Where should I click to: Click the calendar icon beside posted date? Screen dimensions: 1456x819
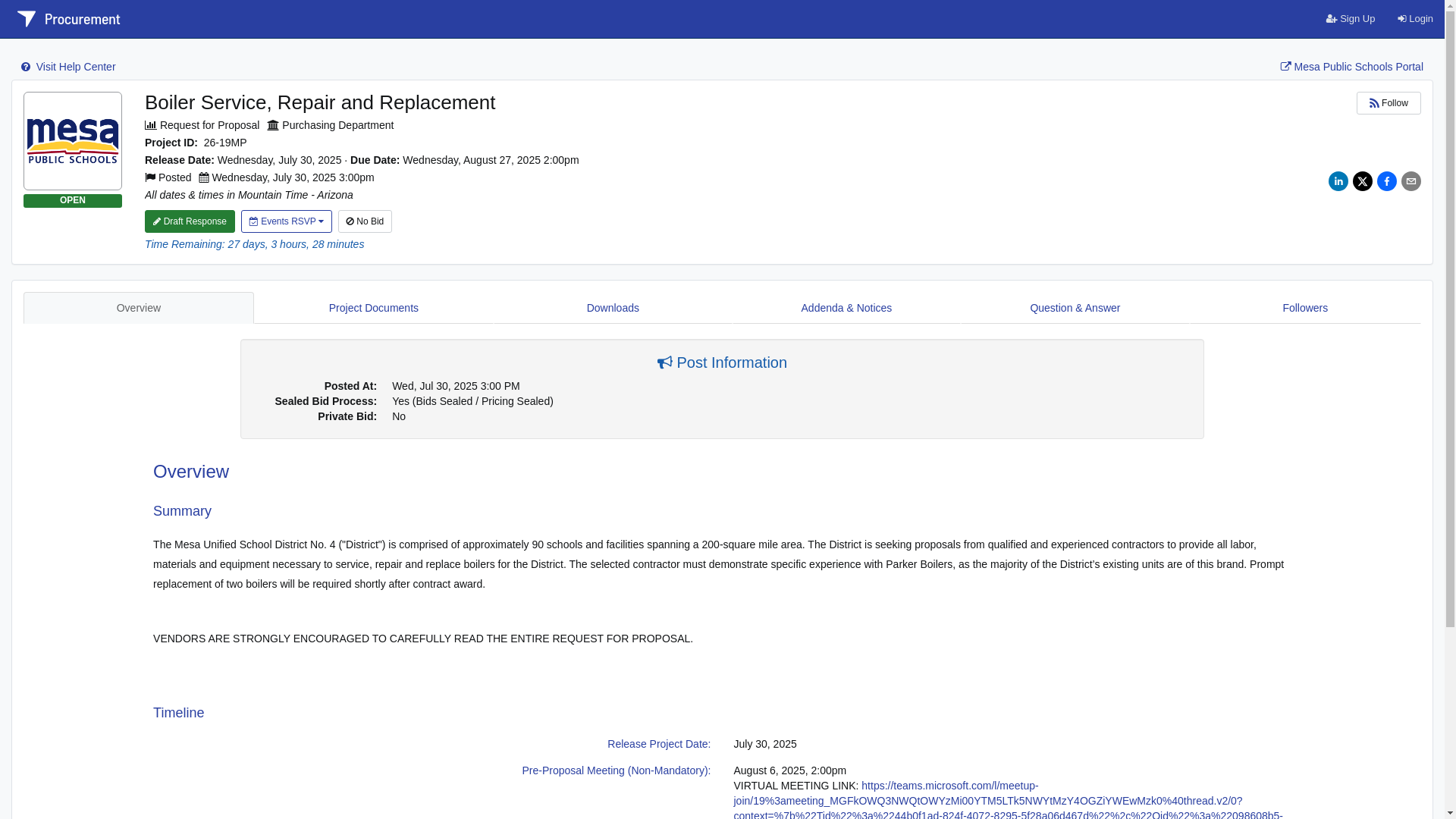[204, 177]
